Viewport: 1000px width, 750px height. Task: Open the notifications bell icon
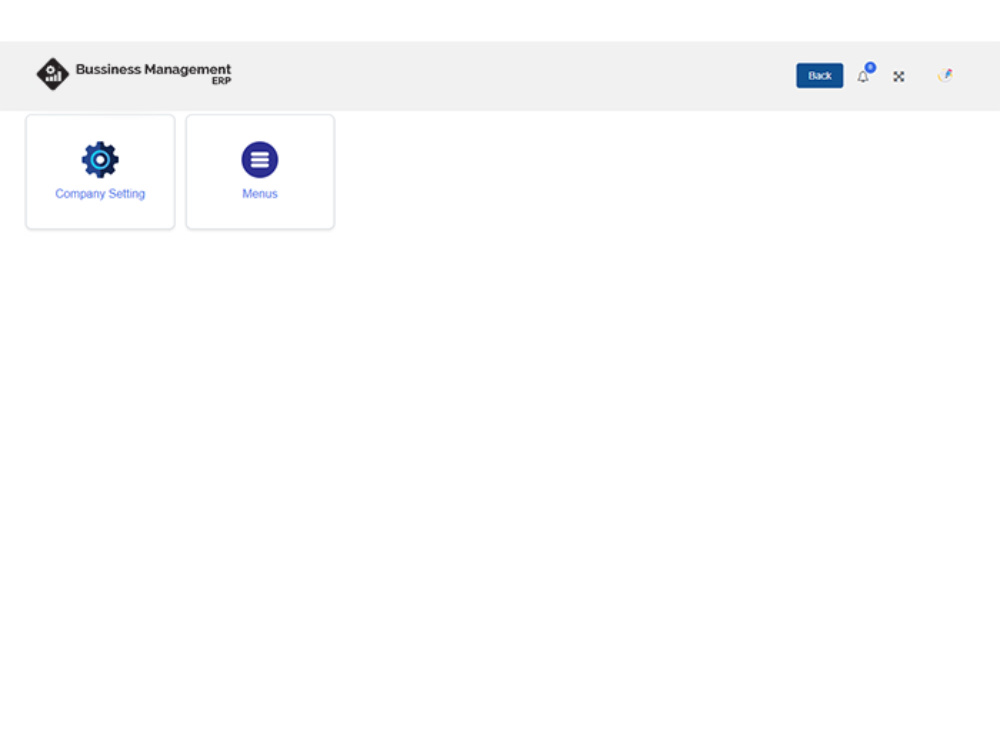pyautogui.click(x=863, y=77)
